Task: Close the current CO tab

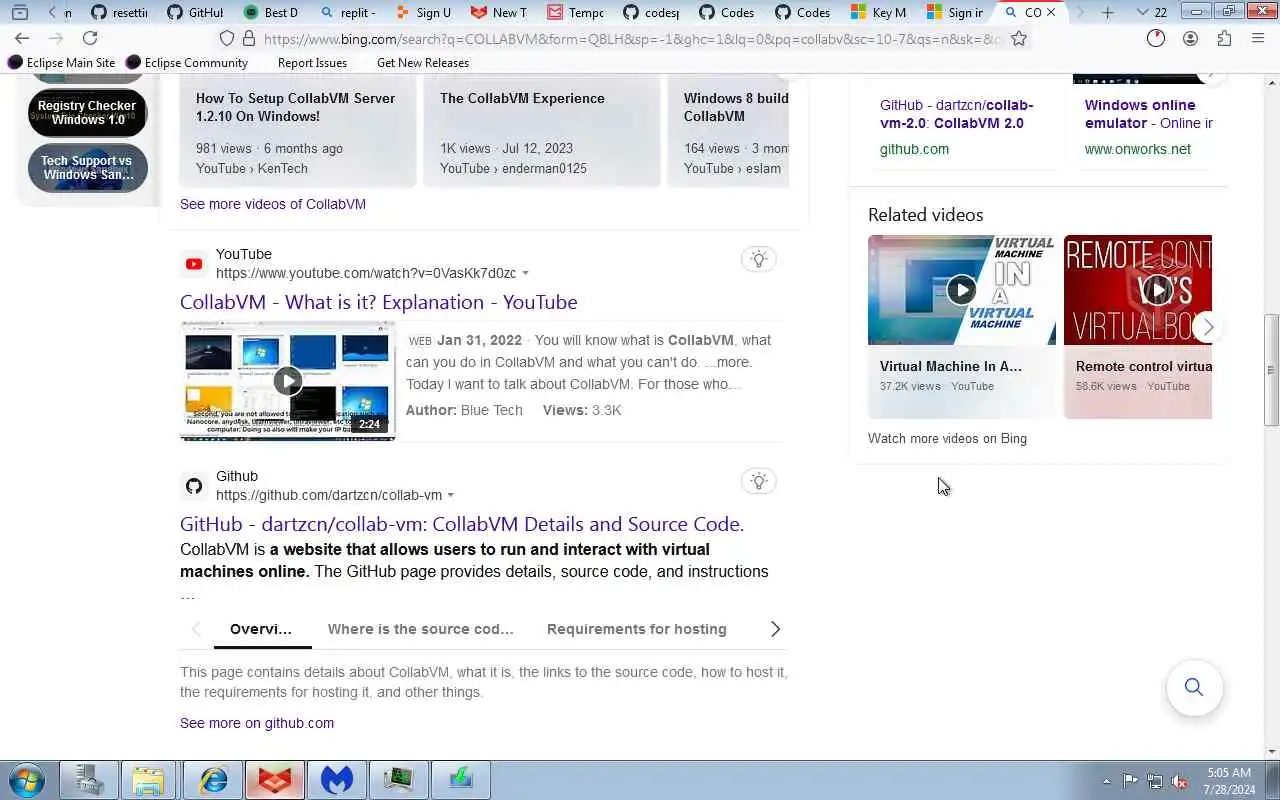Action: [1050, 12]
